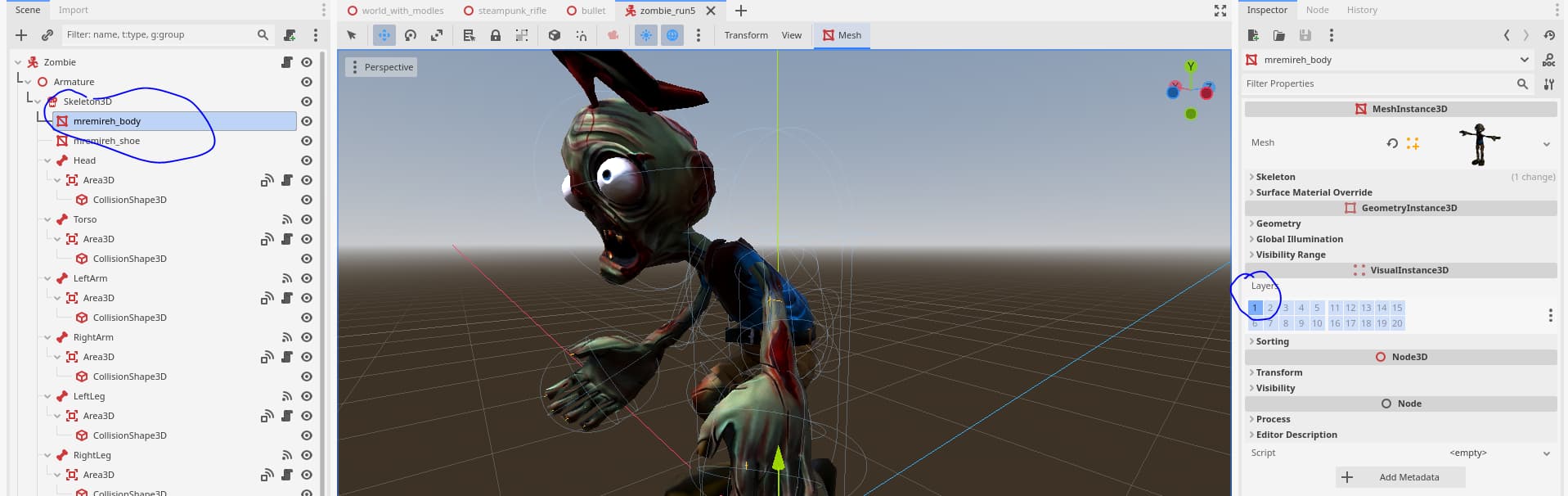Open the Mesh resource dropdown arrow
1568x496 pixels.
1547,144
